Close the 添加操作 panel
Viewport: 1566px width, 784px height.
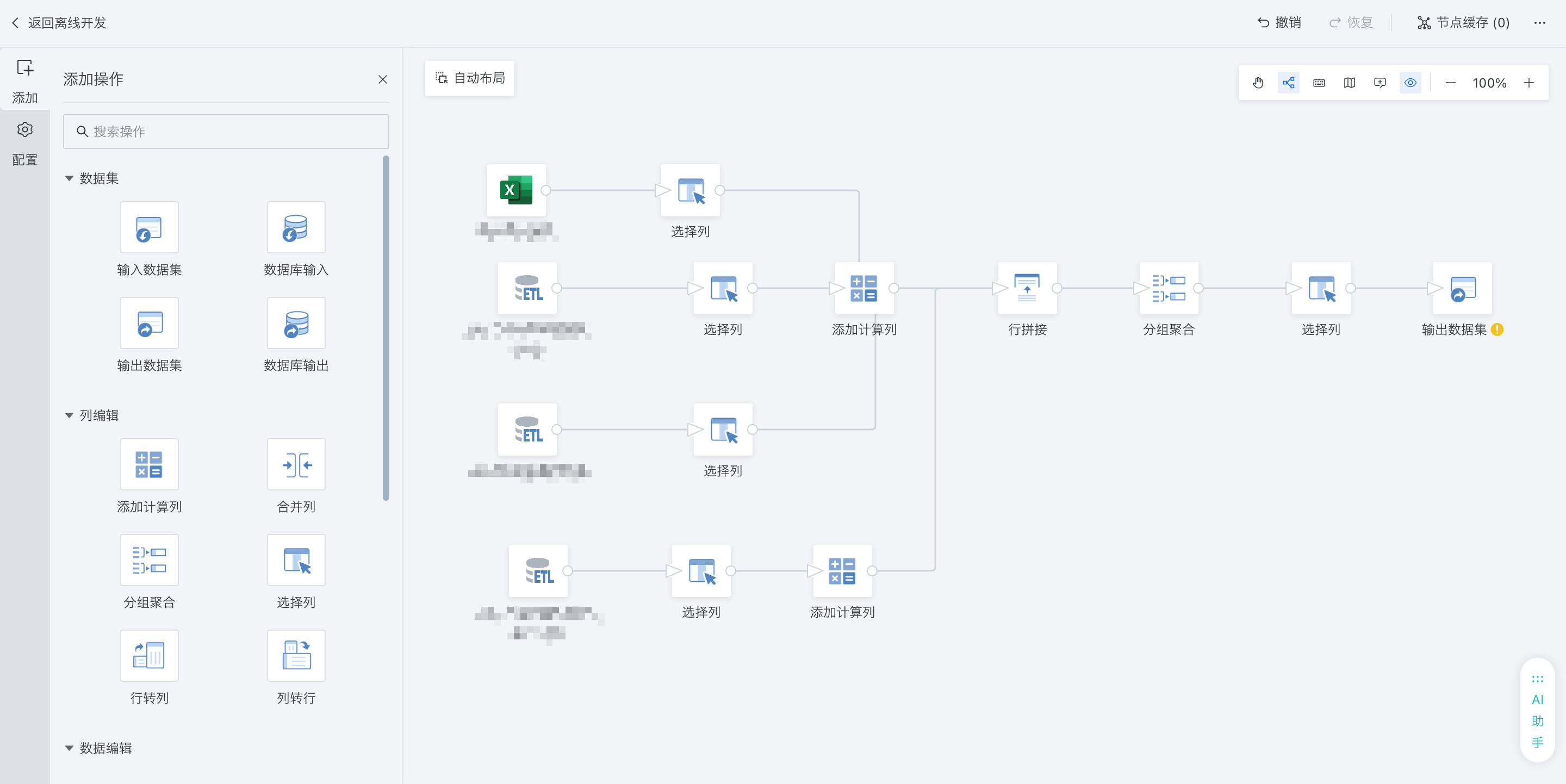382,79
